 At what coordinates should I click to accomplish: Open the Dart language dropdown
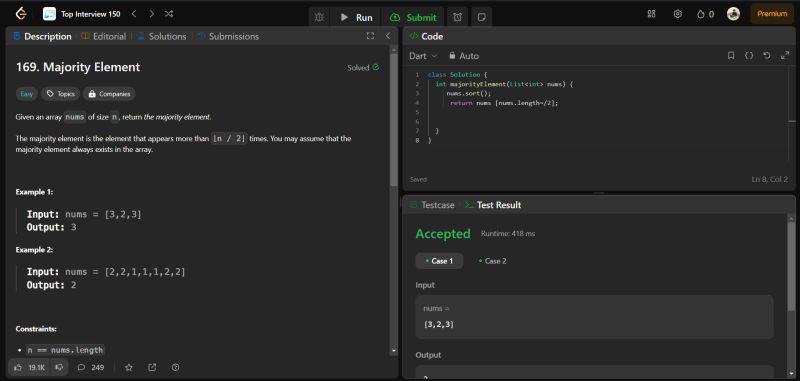point(423,56)
